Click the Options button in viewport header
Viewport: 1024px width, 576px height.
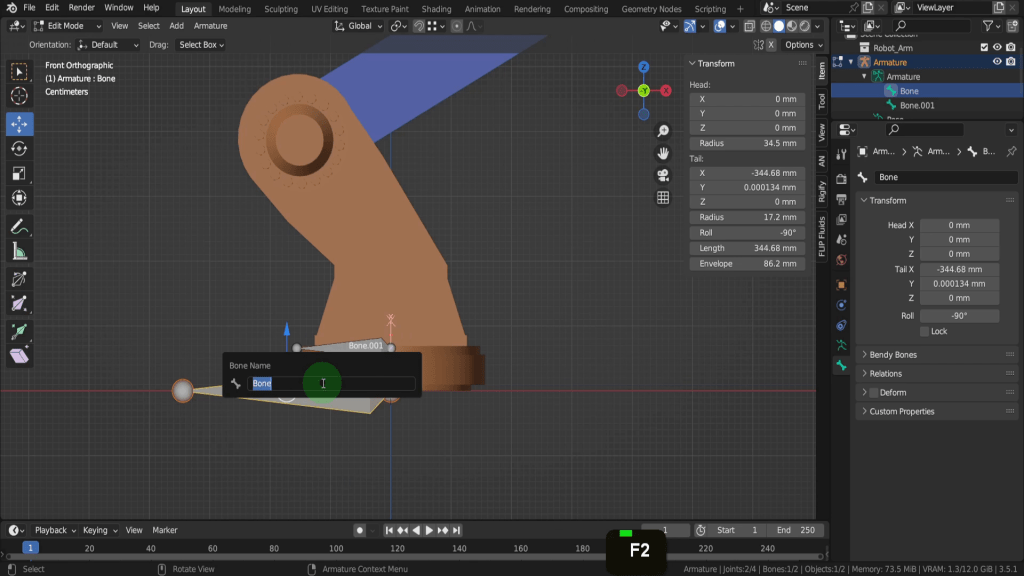point(803,45)
